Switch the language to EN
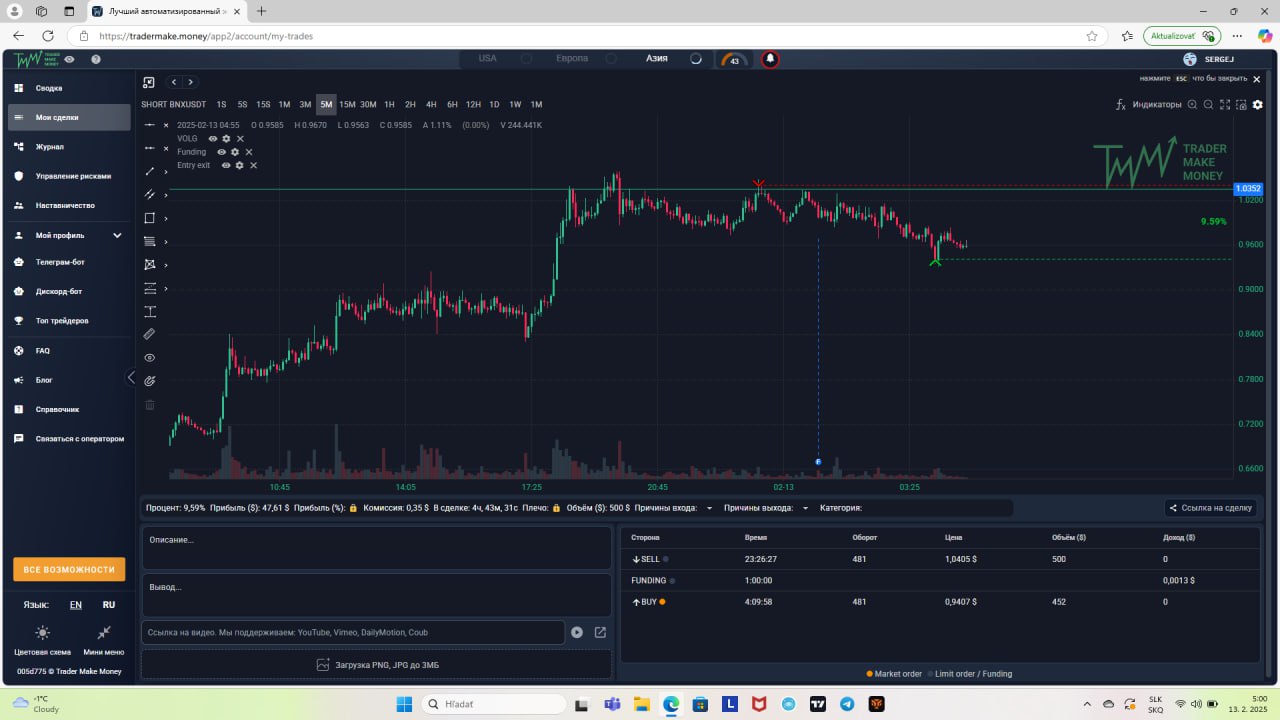Image resolution: width=1280 pixels, height=720 pixels. click(x=76, y=605)
